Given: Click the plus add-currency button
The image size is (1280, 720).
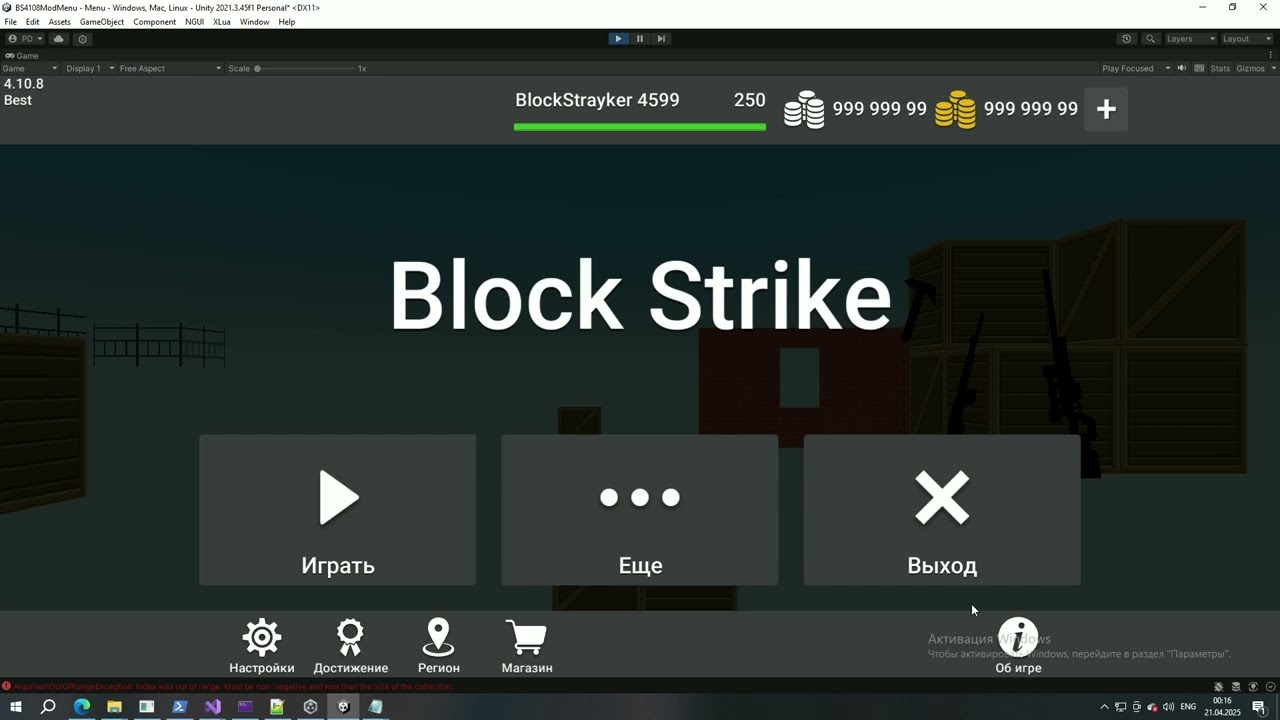Looking at the screenshot, I should [x=1106, y=110].
